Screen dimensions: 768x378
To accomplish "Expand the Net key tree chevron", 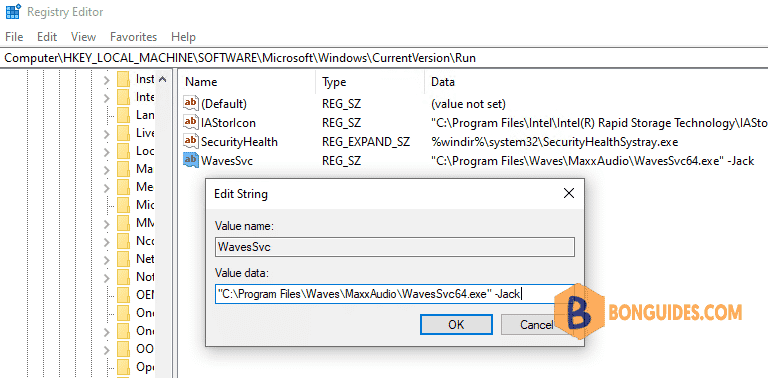I will [x=106, y=259].
